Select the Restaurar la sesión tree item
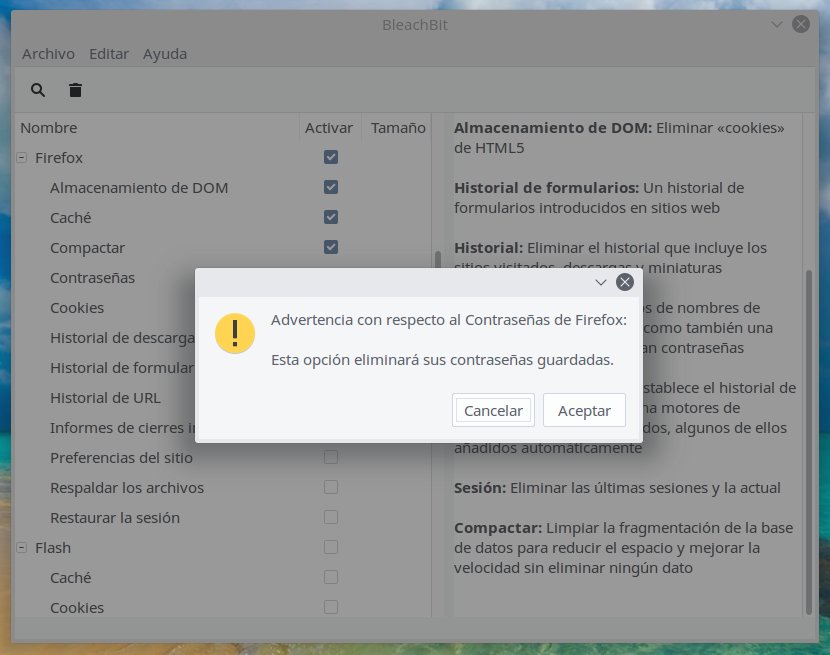830x655 pixels. (x=115, y=518)
